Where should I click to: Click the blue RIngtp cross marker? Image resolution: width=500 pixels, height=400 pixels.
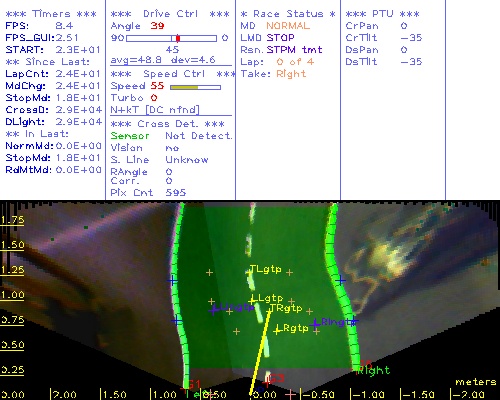315,323
